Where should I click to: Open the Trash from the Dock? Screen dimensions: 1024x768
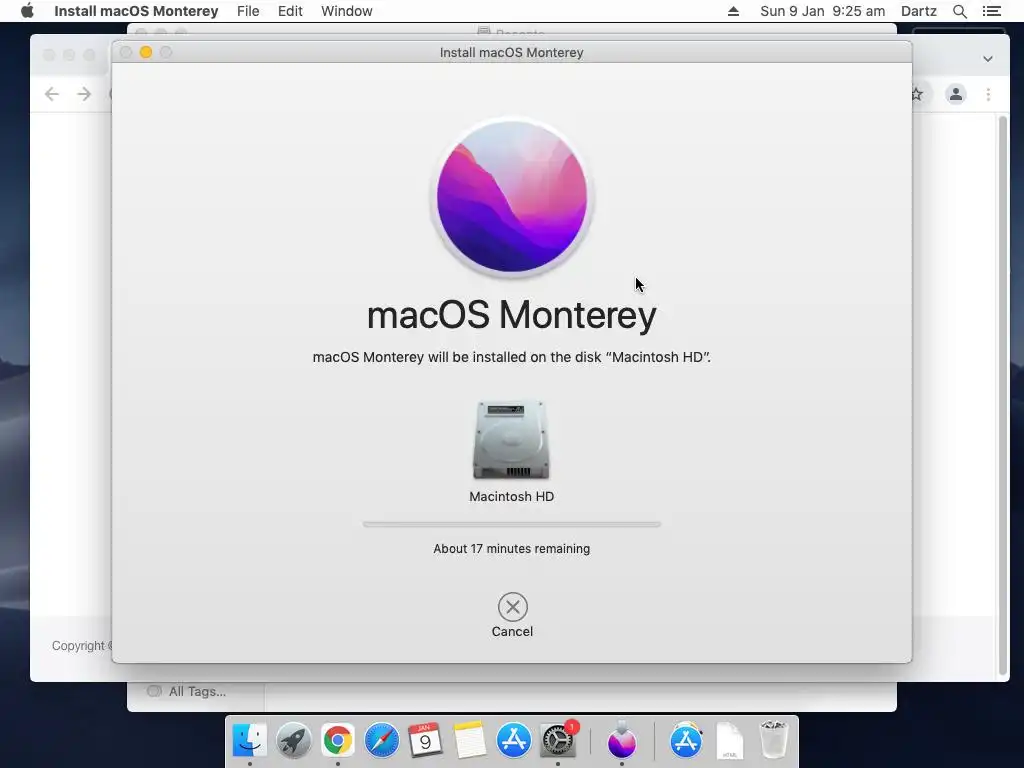coord(774,740)
